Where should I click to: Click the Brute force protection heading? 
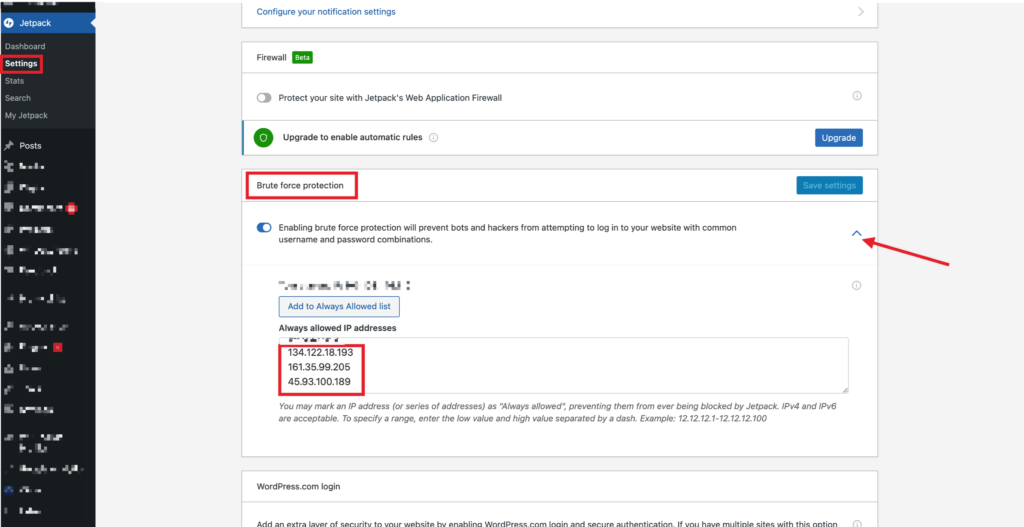tap(300, 185)
